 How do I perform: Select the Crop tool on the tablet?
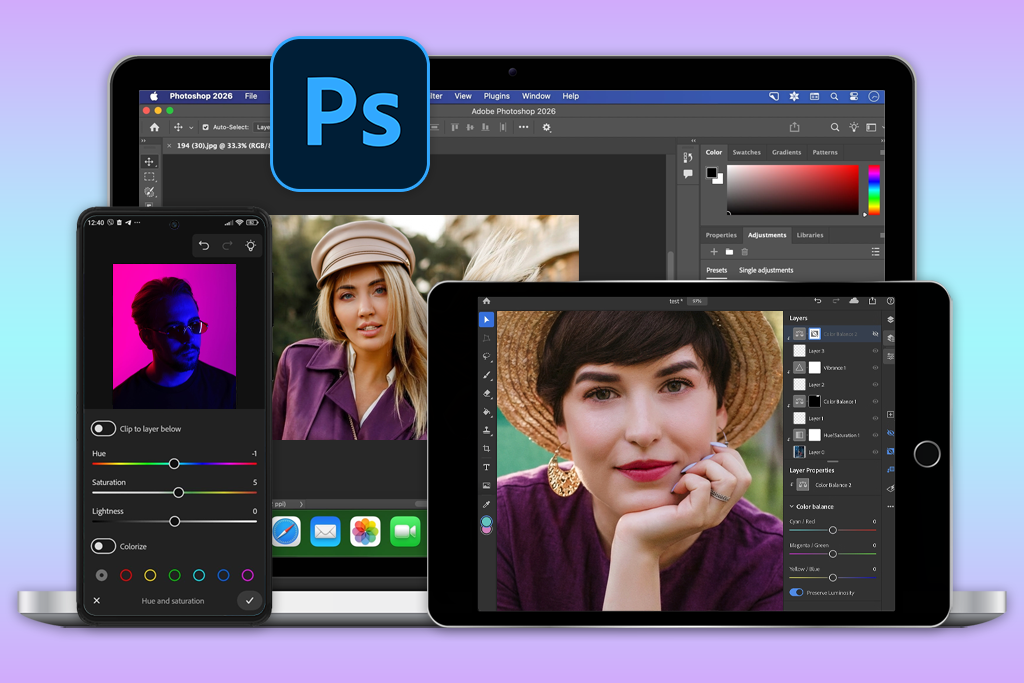(x=487, y=449)
